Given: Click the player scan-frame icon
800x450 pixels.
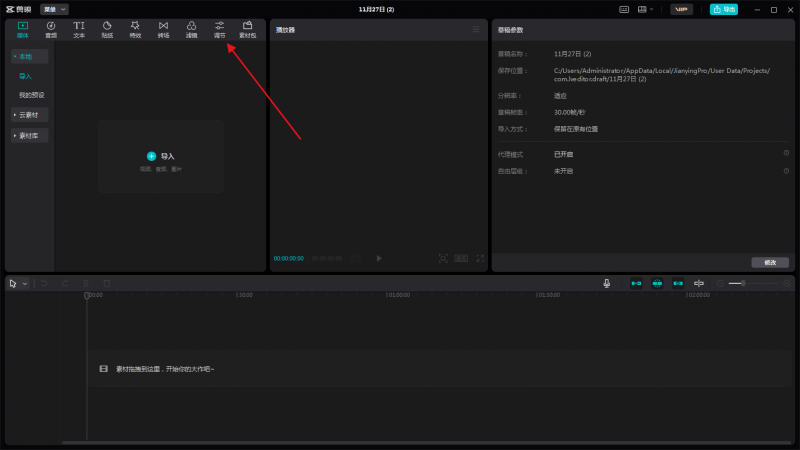Looking at the screenshot, I should click(443, 259).
